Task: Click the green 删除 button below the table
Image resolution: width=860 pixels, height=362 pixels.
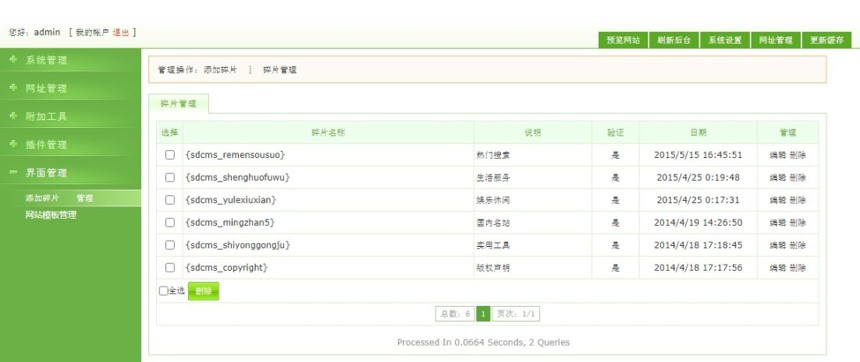Action: [203, 291]
